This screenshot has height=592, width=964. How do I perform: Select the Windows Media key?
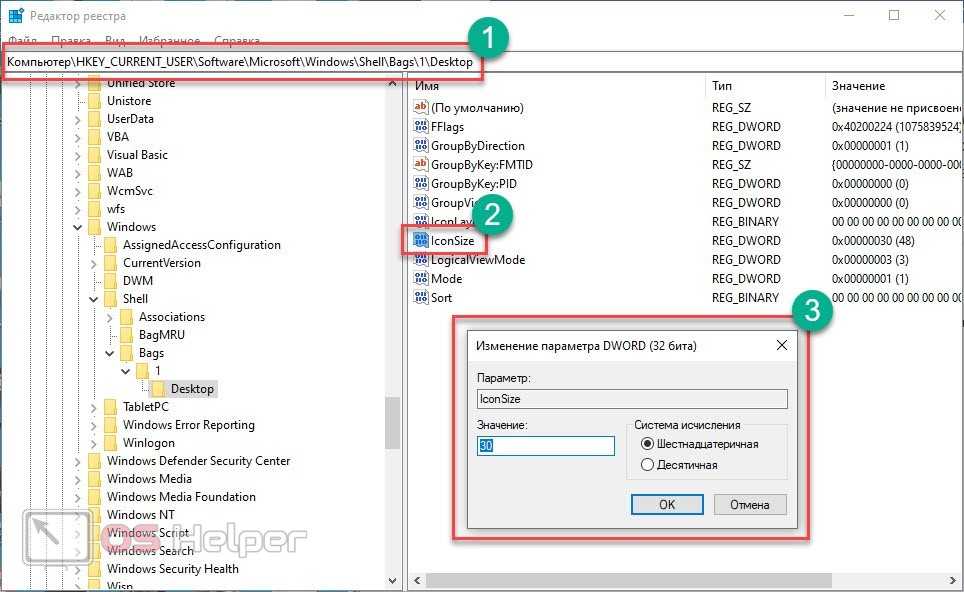[149, 479]
